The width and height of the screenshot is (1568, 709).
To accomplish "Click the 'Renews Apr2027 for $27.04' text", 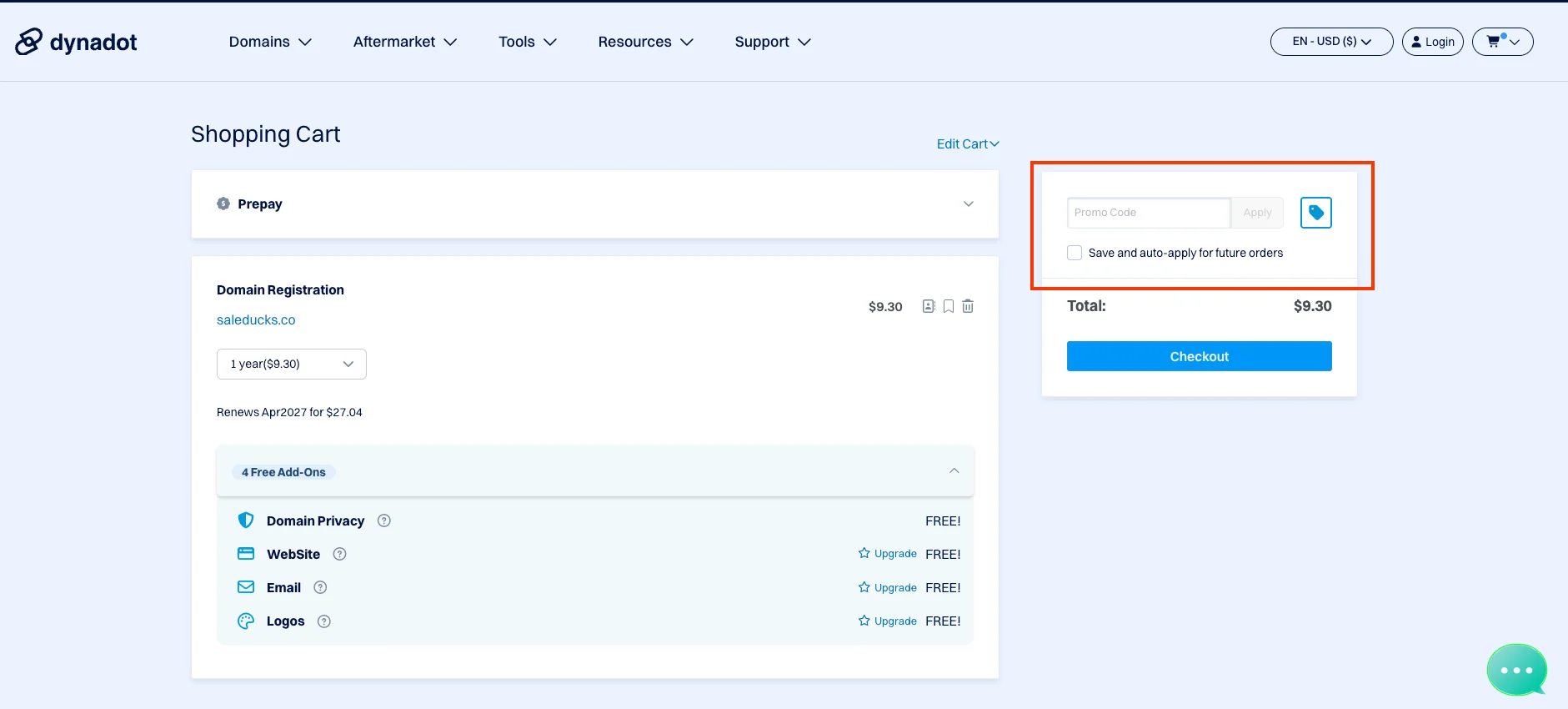I will tap(289, 412).
